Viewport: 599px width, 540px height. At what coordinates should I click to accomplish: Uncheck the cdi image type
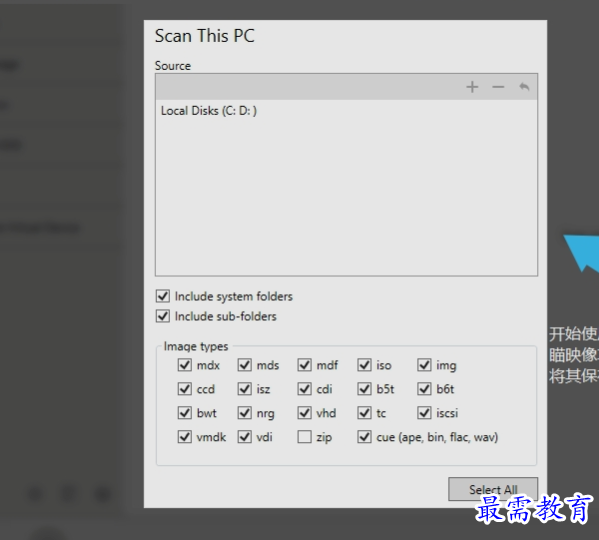click(x=304, y=389)
